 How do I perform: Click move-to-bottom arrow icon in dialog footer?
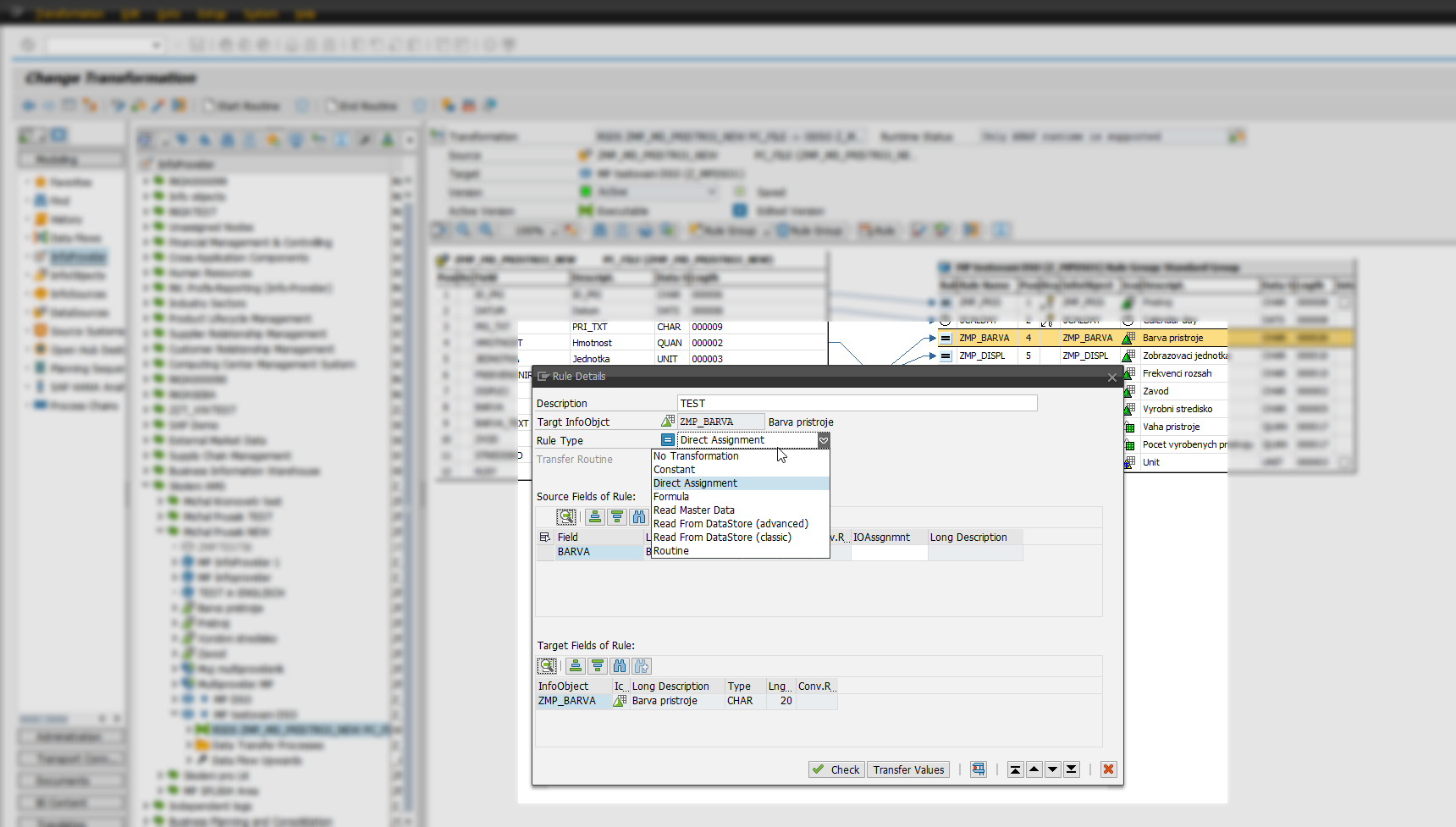click(1071, 769)
